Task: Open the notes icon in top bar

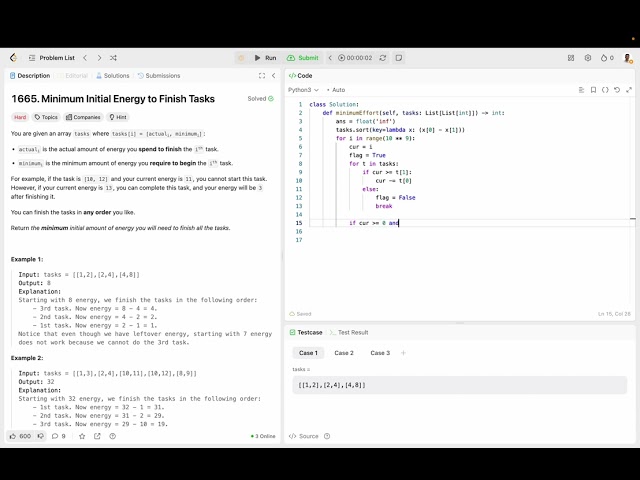Action: pyautogui.click(x=399, y=58)
